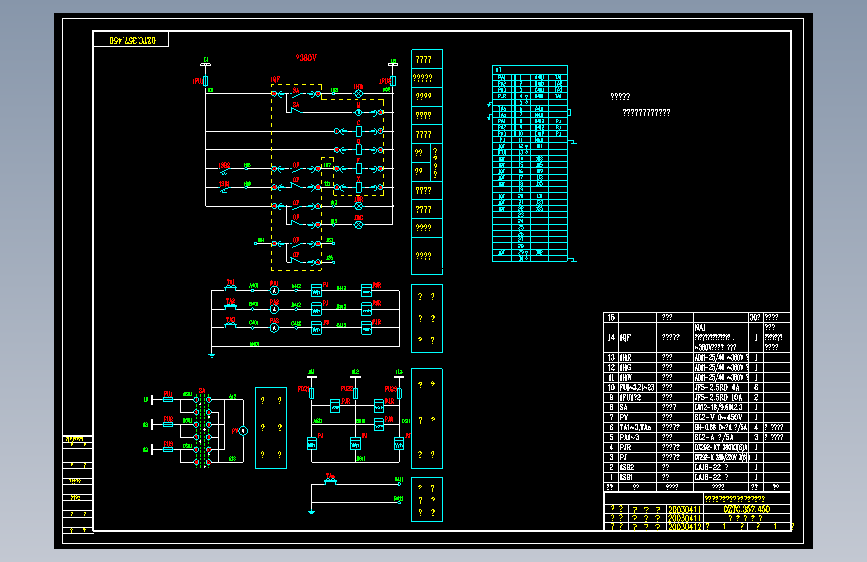The height and width of the screenshot is (562, 867).
Task: Click the JF5-2.5RD 4A specification cell
Action: coord(721,387)
